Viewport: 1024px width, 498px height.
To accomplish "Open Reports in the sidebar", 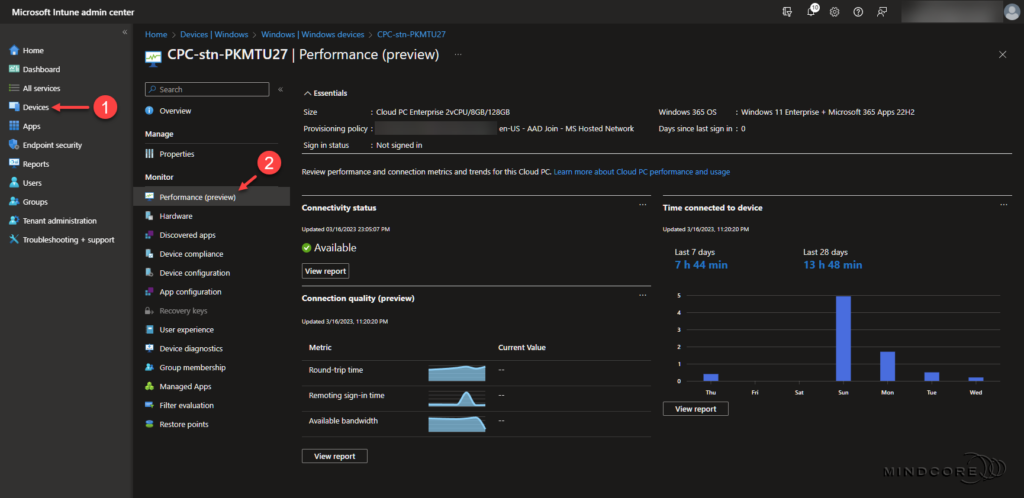I will point(36,164).
